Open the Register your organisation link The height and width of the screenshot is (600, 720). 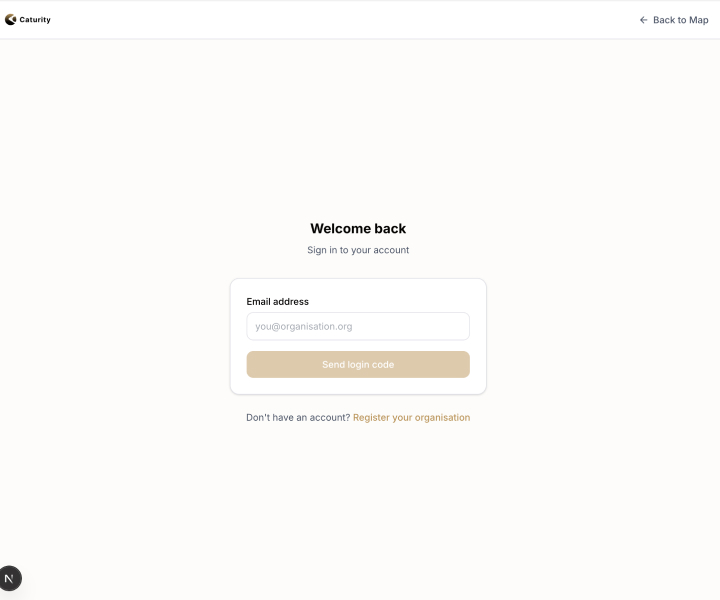coord(411,417)
